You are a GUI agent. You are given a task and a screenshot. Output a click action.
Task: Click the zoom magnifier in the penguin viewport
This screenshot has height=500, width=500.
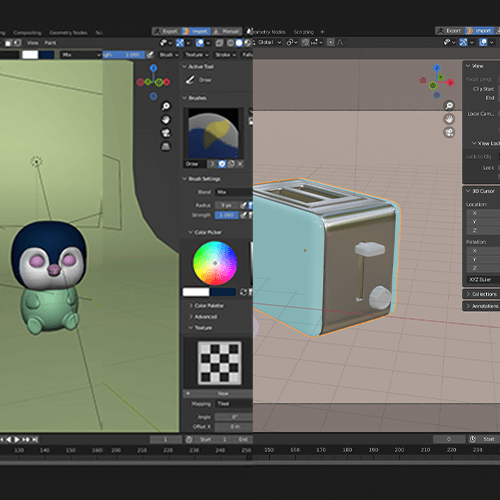(x=166, y=106)
